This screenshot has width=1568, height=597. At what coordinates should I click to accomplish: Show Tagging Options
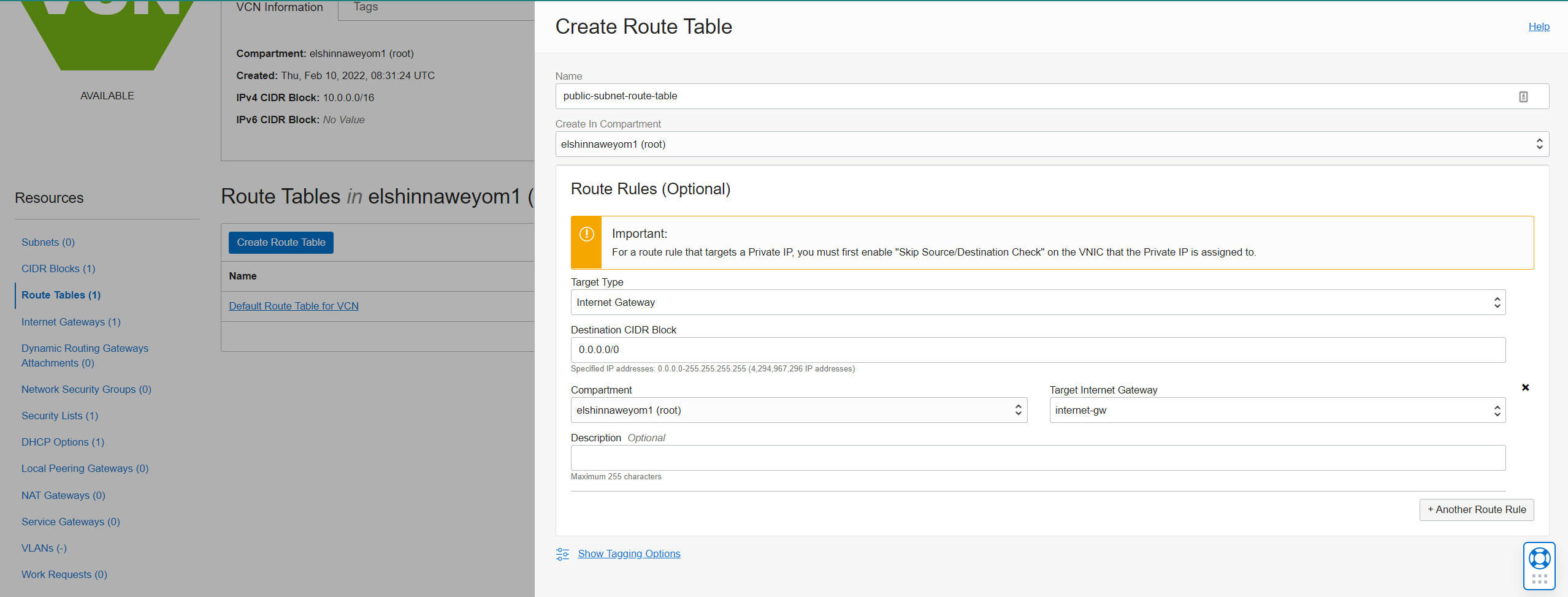(x=629, y=553)
